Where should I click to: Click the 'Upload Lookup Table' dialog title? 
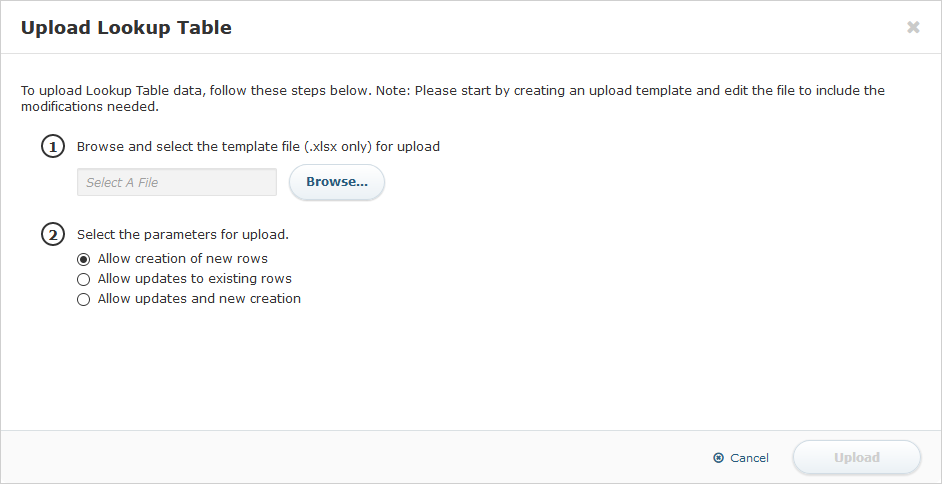coord(126,28)
